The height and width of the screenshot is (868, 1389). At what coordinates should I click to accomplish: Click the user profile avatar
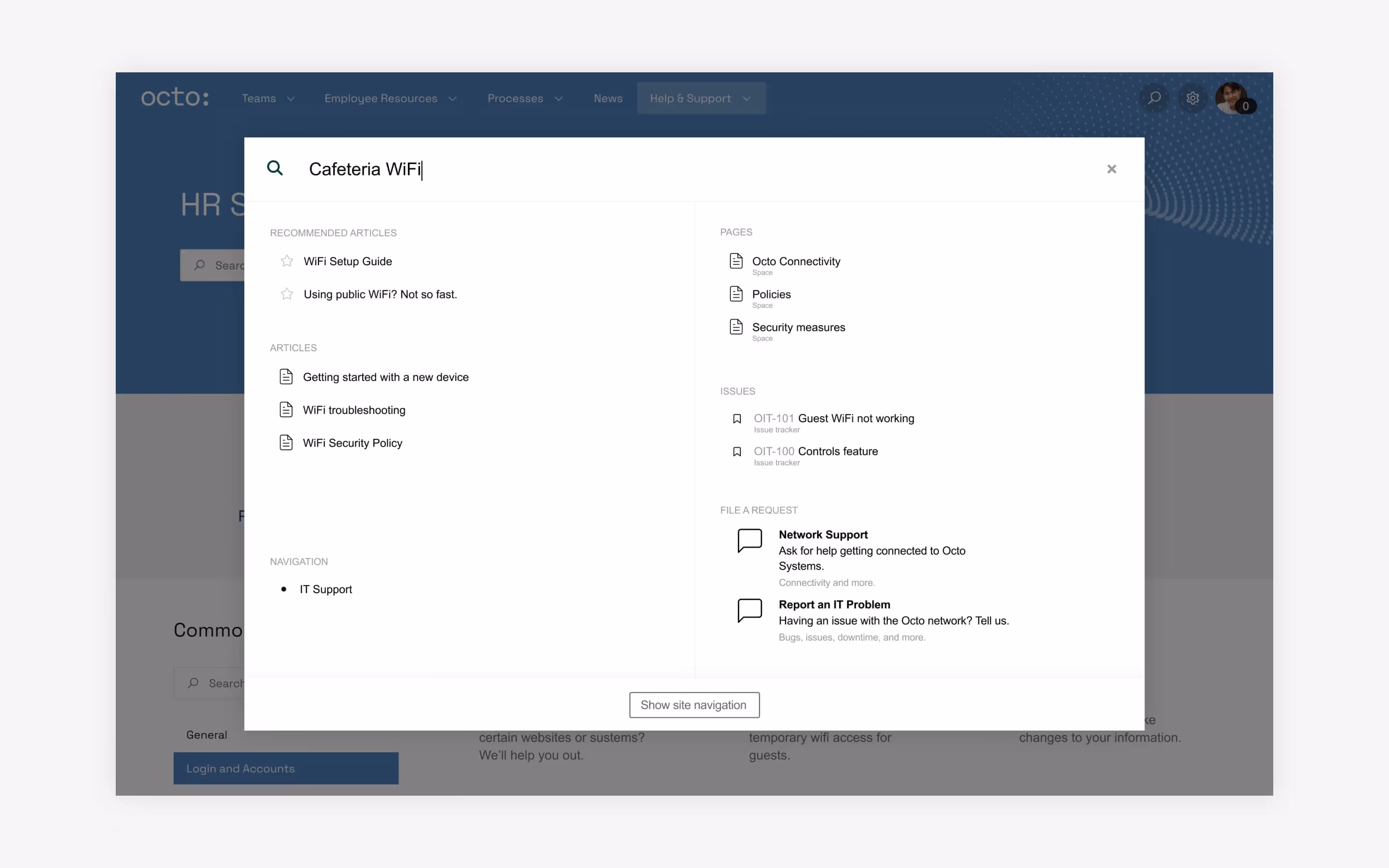click(x=1232, y=97)
